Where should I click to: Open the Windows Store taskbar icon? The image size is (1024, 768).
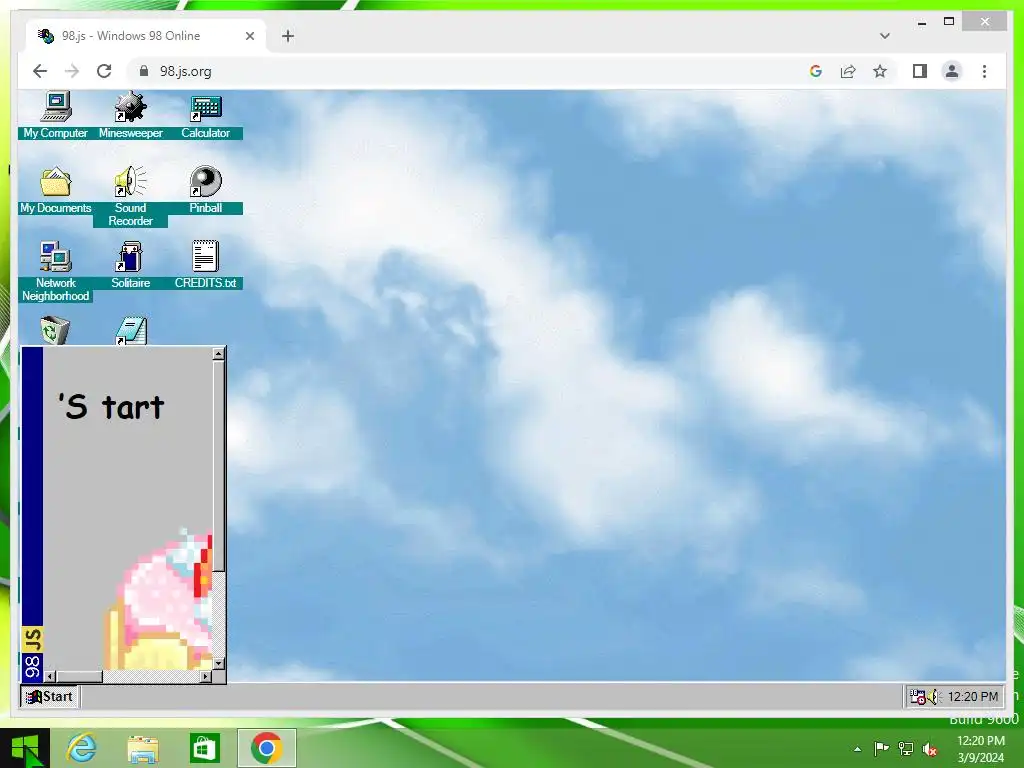tap(204, 748)
